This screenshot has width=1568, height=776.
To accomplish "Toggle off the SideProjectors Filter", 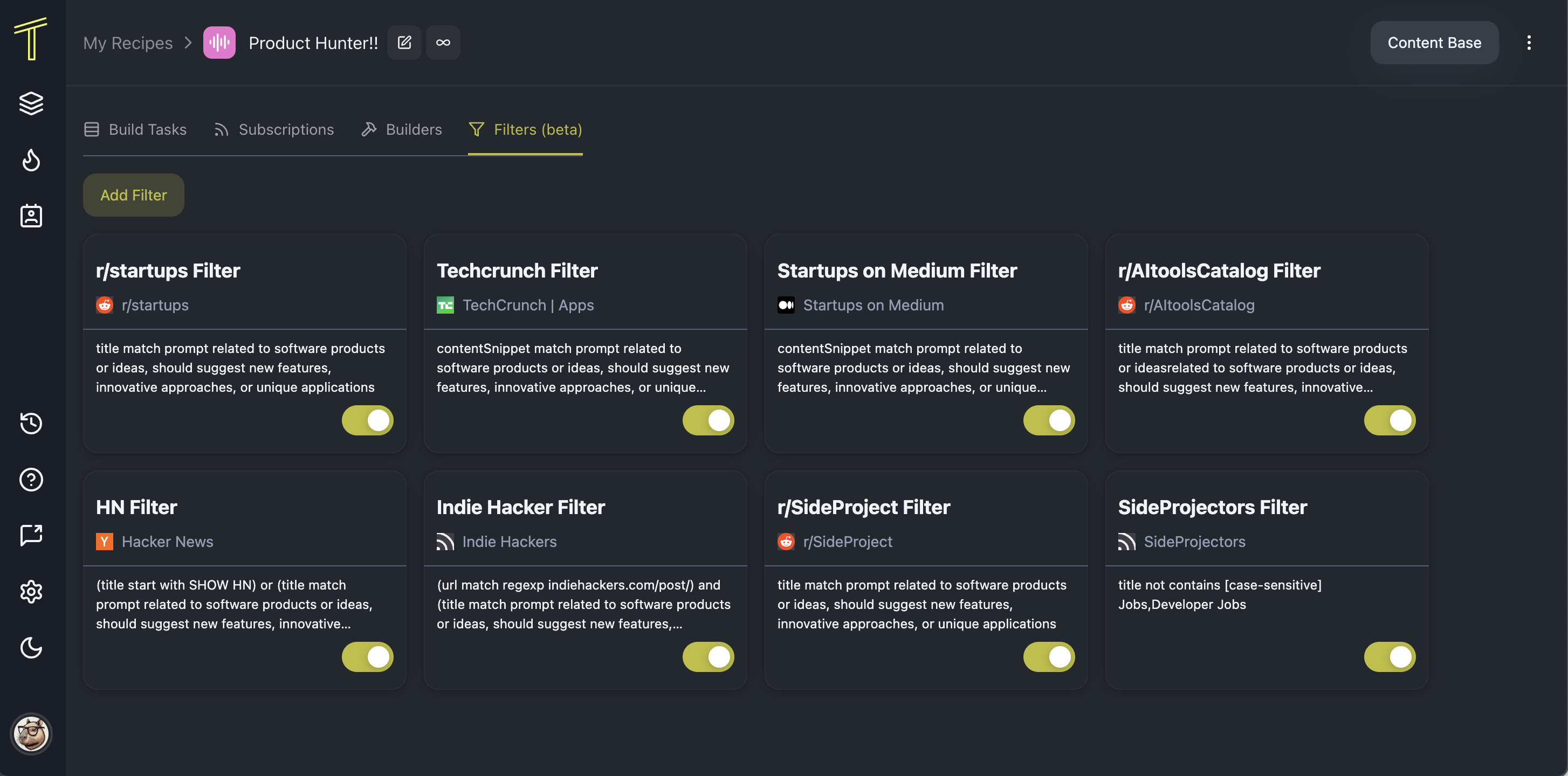I will pyautogui.click(x=1390, y=657).
